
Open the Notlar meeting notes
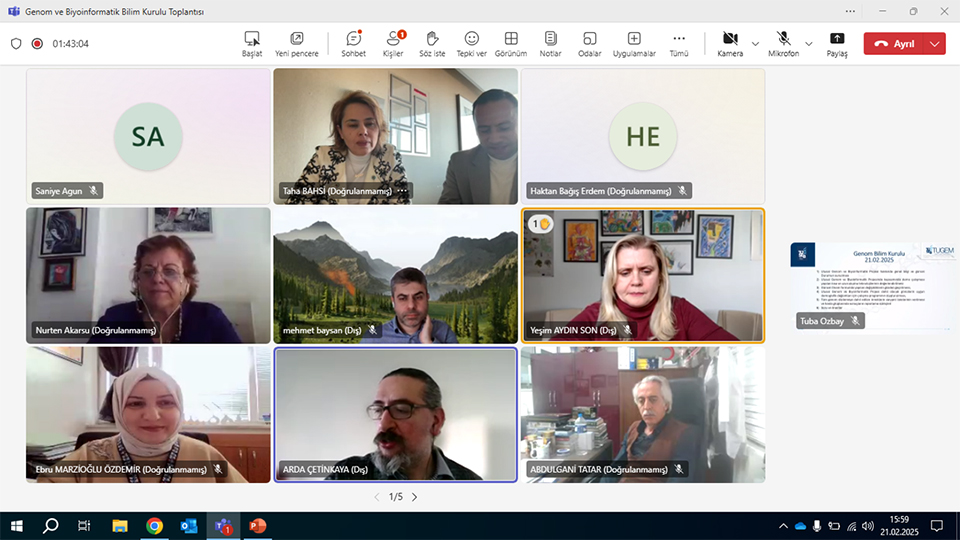[x=550, y=43]
